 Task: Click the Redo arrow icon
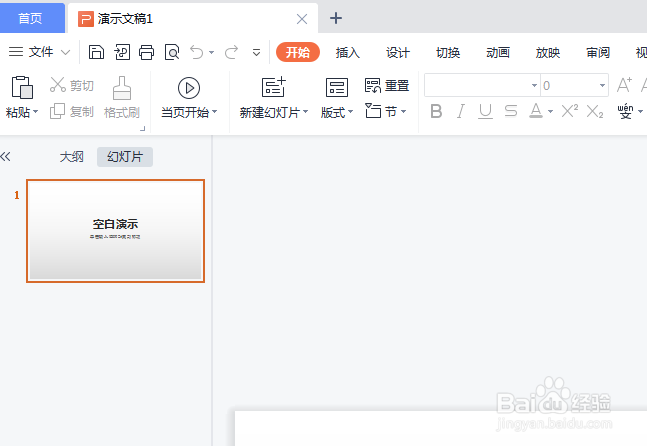(x=231, y=52)
